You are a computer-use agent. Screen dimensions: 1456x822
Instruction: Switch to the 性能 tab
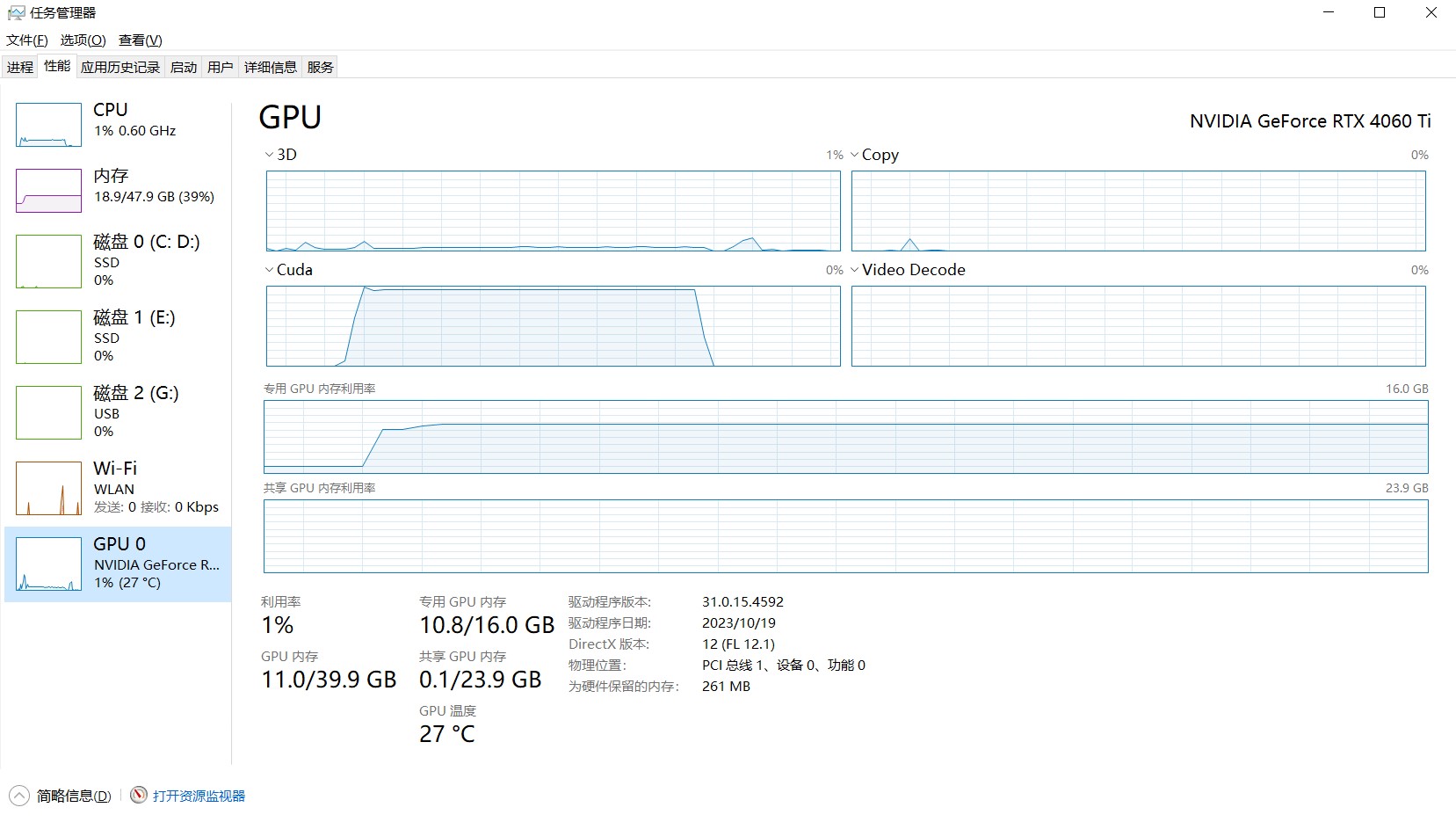point(57,66)
